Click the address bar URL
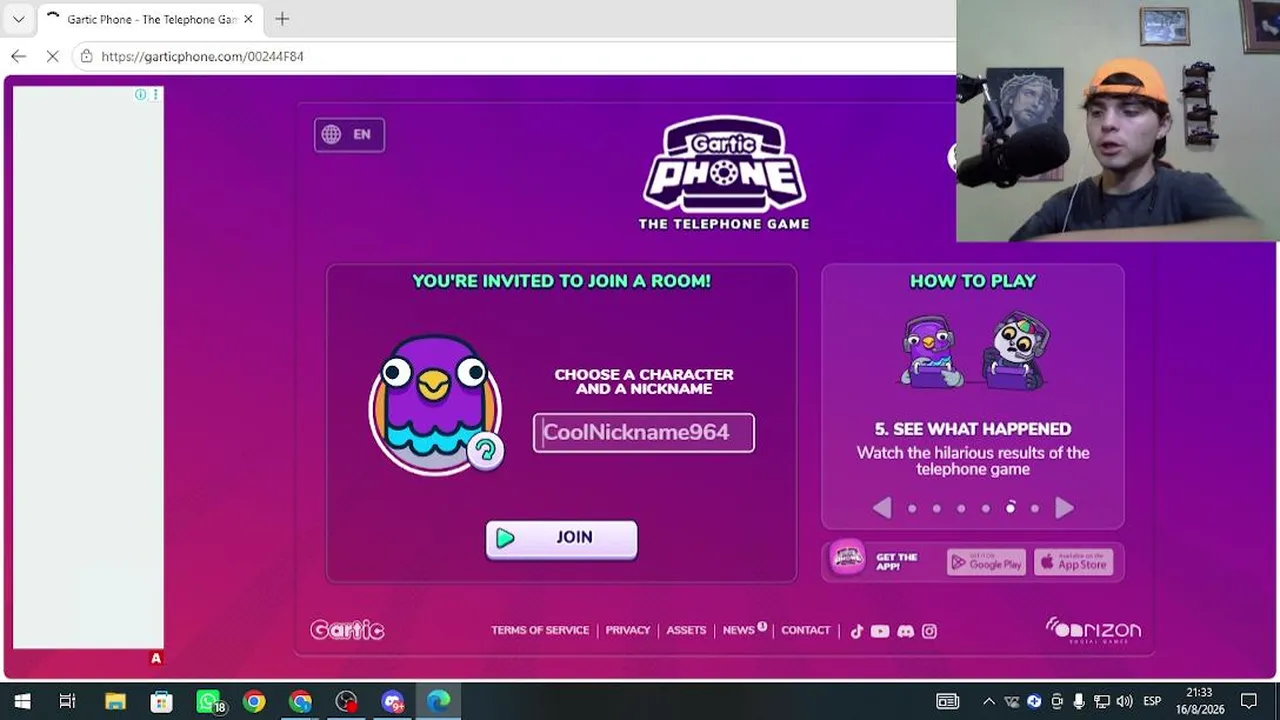The height and width of the screenshot is (720, 1280). pos(203,56)
